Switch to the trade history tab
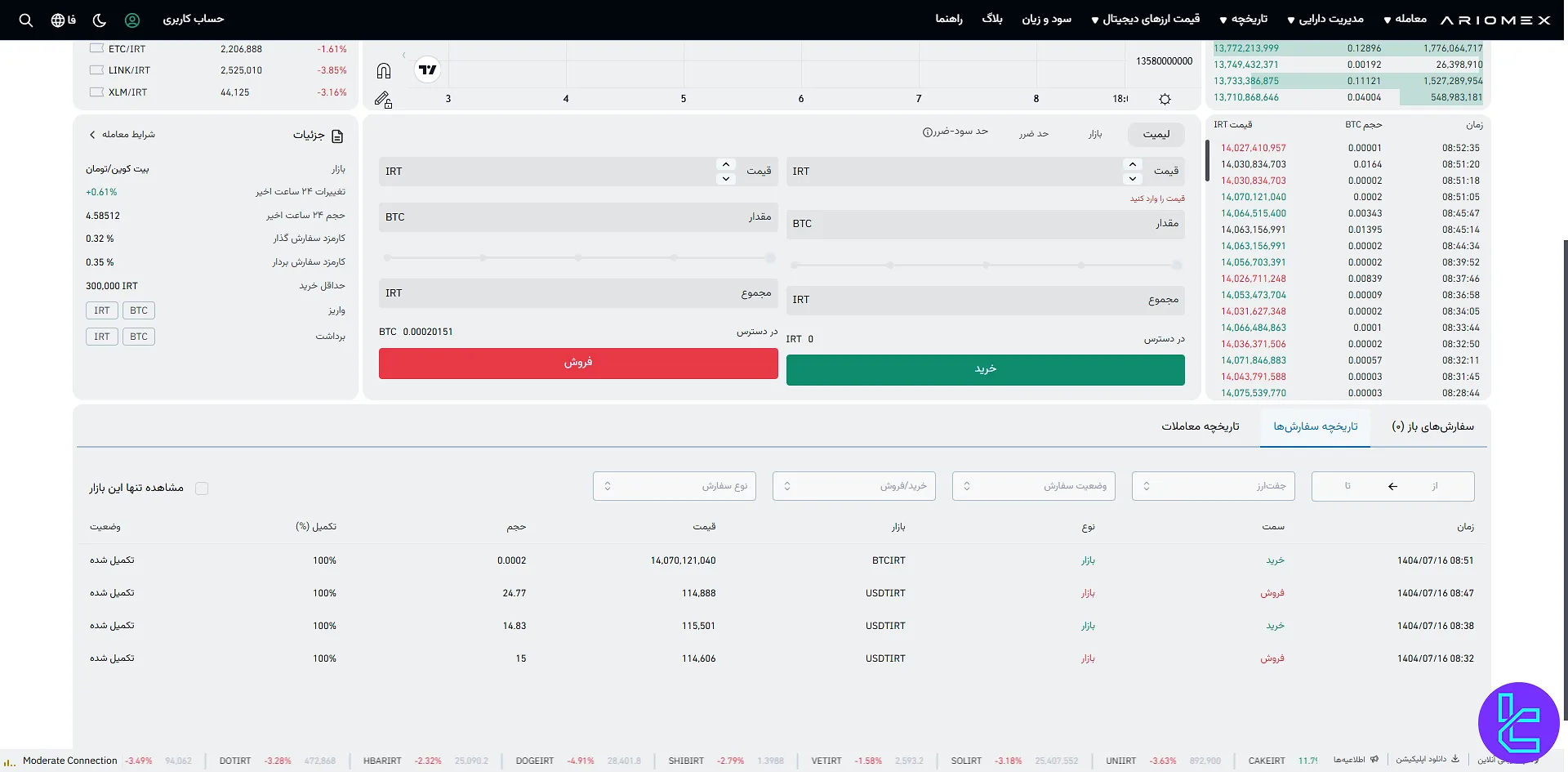The image size is (1568, 772). (1200, 426)
